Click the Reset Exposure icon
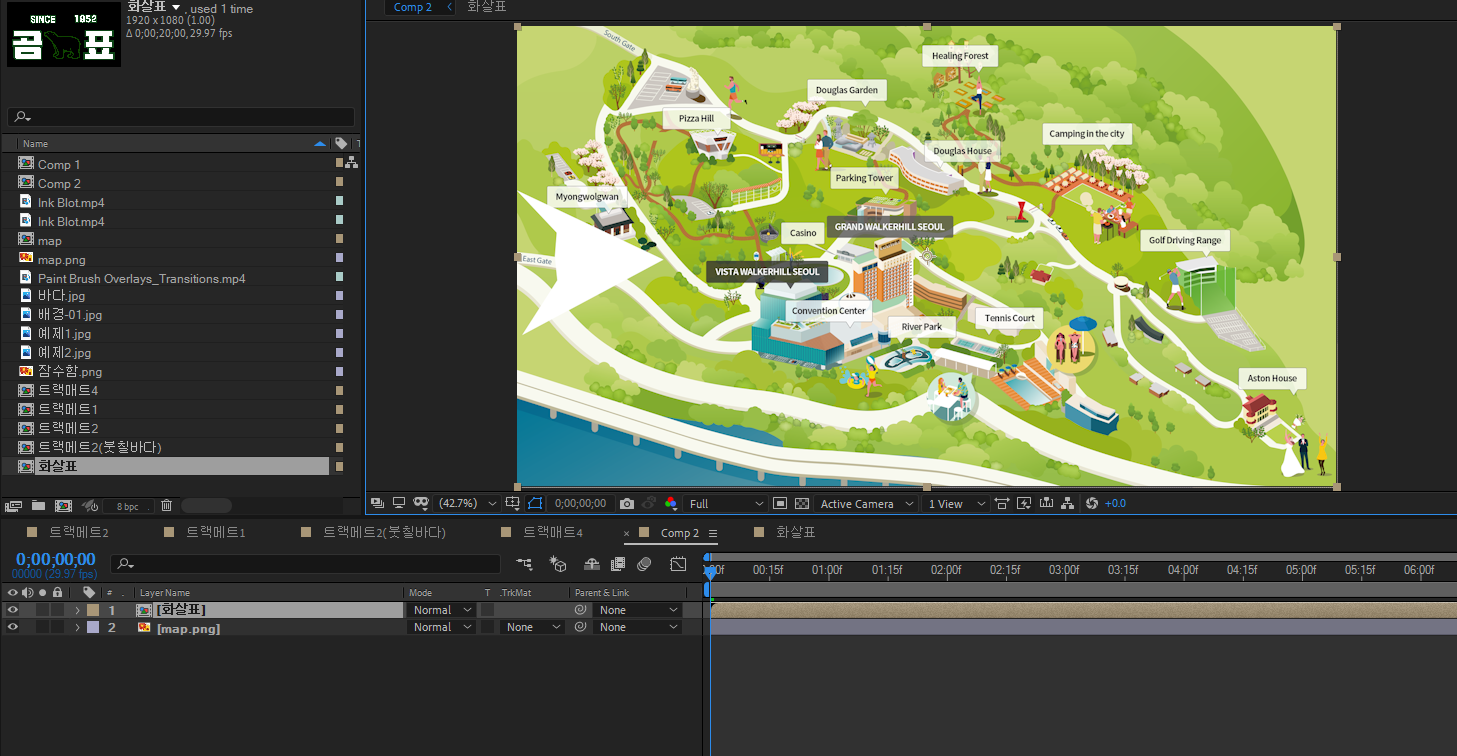The height and width of the screenshot is (756, 1457). (x=1091, y=503)
